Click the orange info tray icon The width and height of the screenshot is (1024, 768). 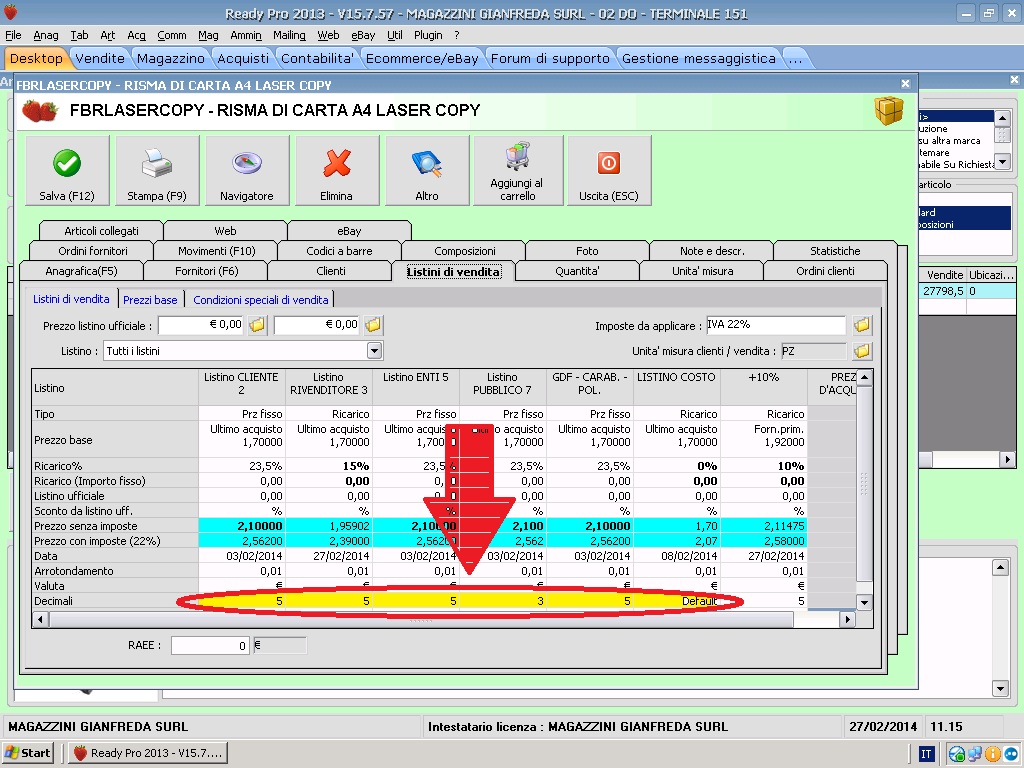click(993, 754)
